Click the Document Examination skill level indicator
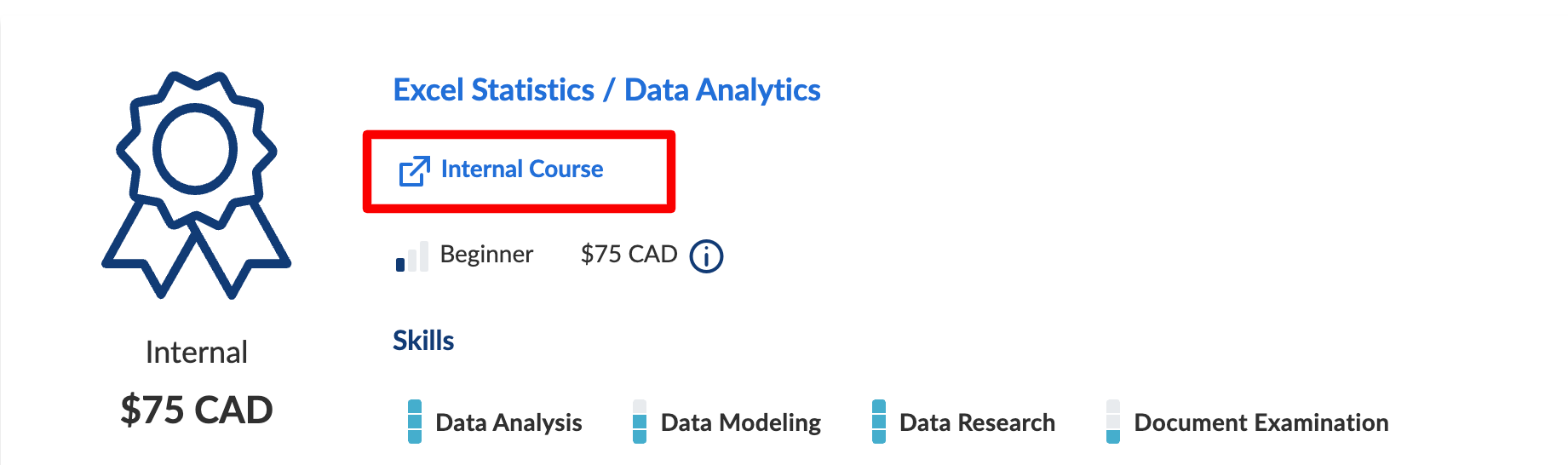 [x=1113, y=422]
